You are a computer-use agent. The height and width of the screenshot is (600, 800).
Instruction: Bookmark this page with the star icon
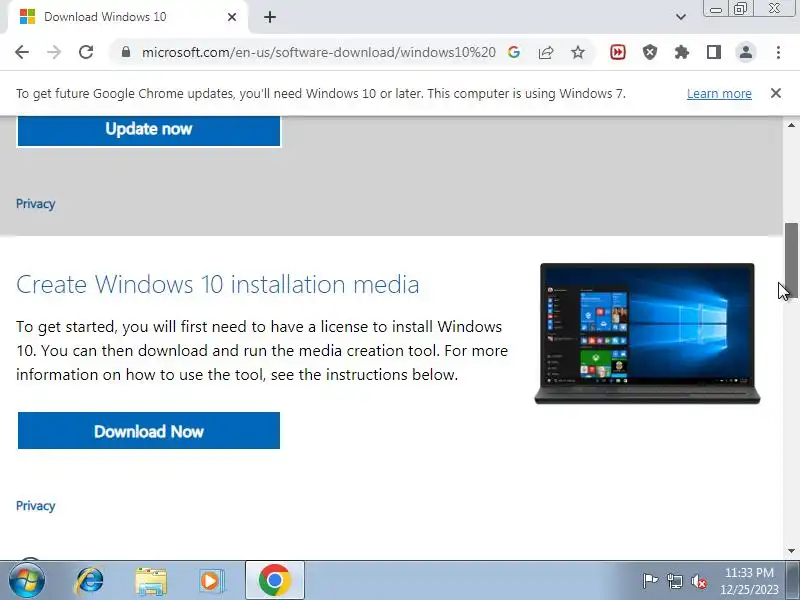pyautogui.click(x=578, y=52)
